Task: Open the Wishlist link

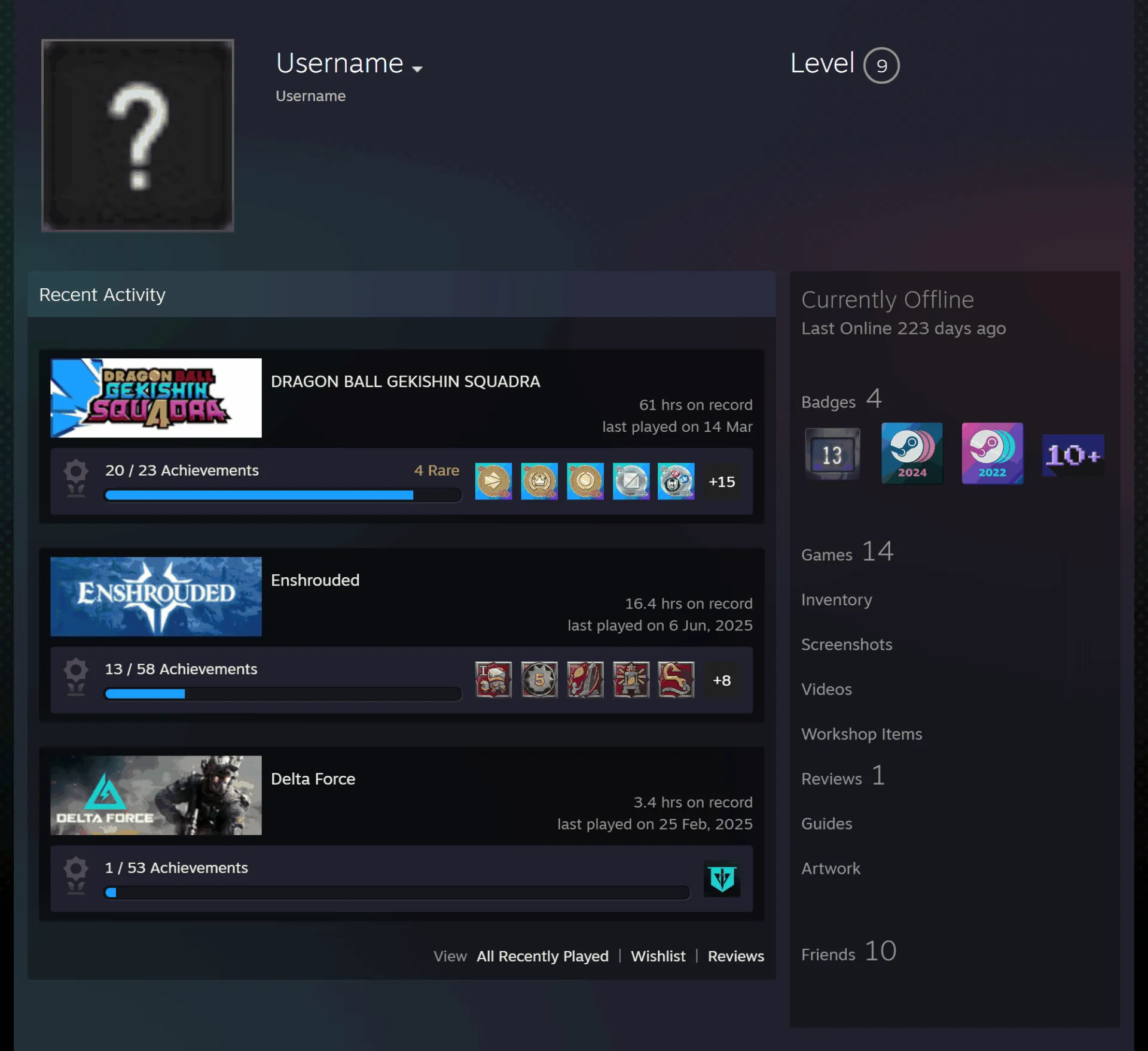Action: click(658, 956)
